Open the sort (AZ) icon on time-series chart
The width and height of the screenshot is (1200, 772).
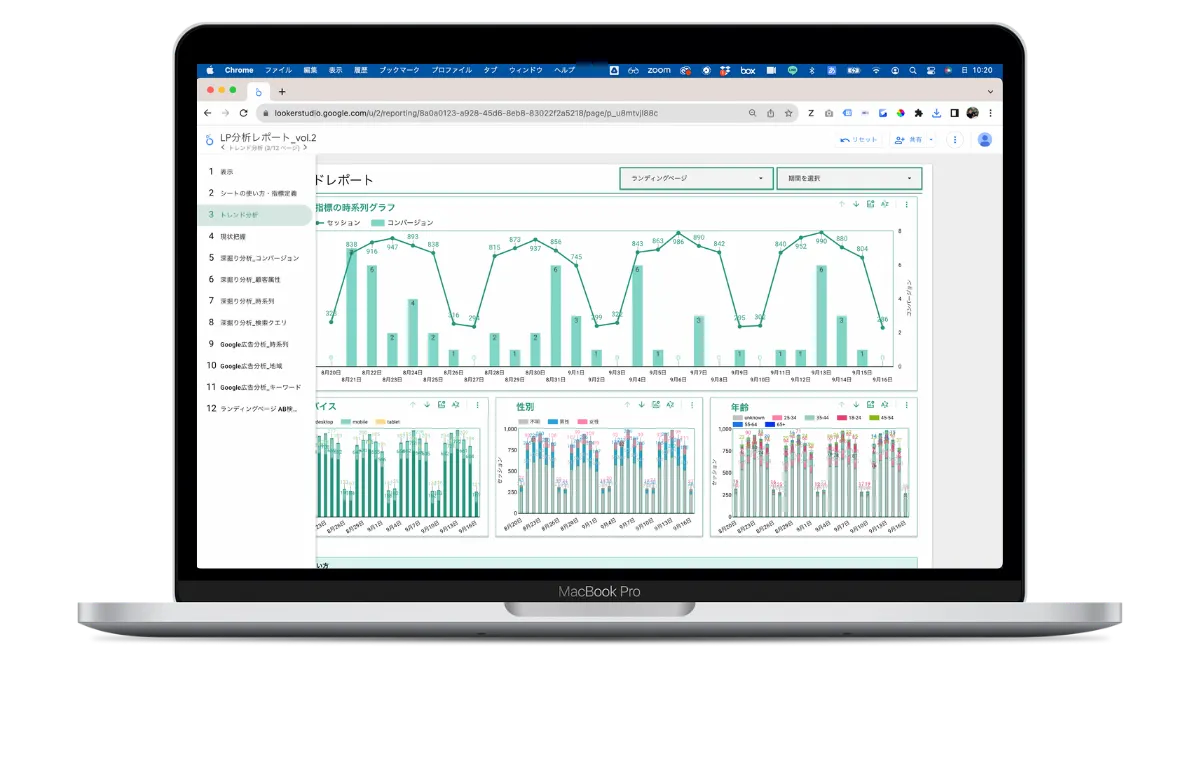(x=885, y=204)
